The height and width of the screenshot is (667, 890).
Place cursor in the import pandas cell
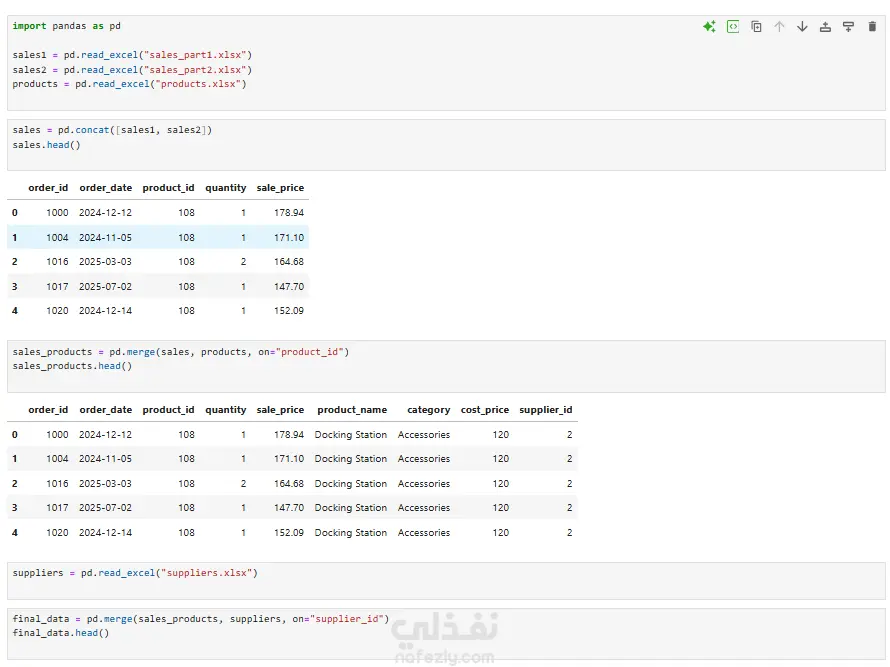446,62
